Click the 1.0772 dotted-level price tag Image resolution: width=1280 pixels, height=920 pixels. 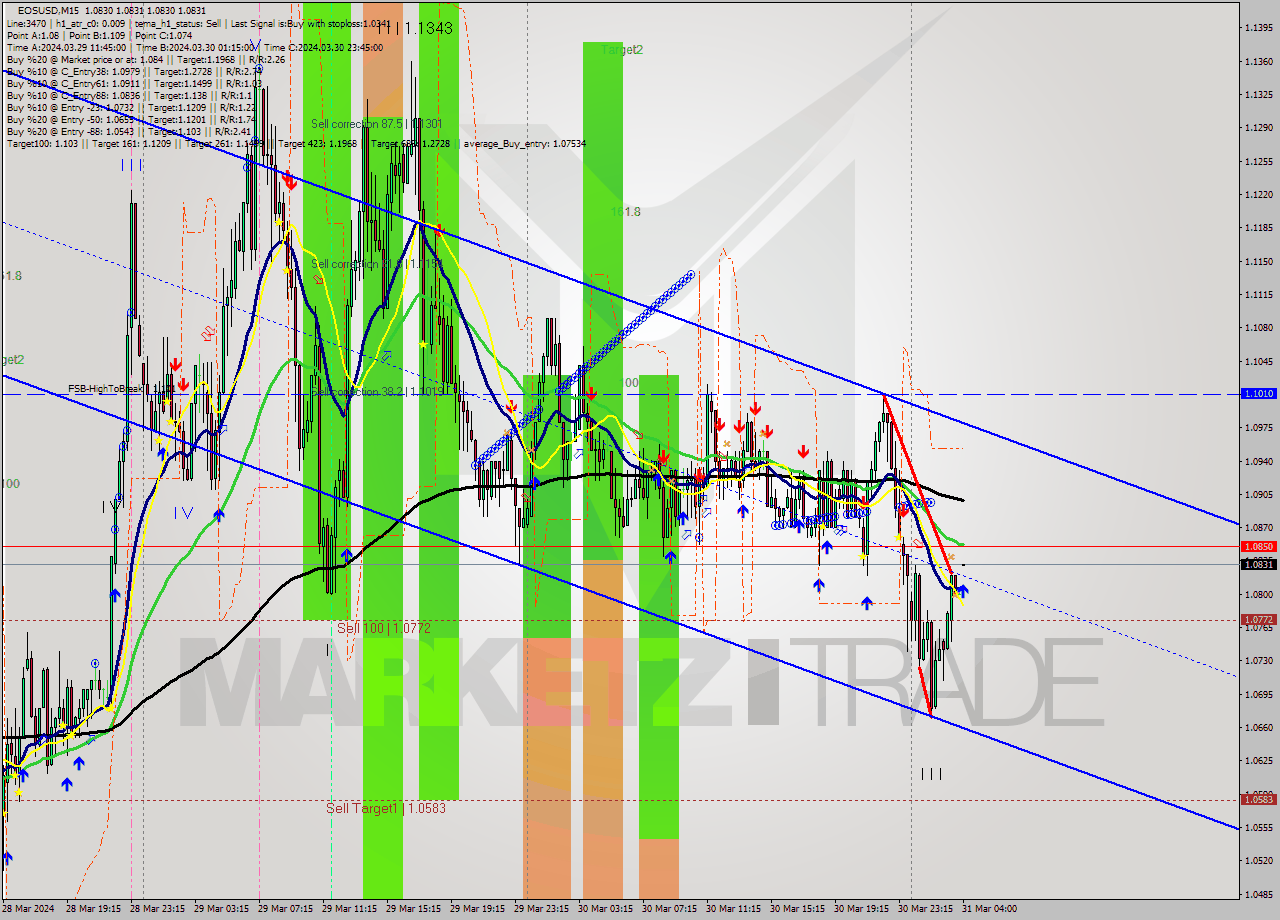click(1258, 620)
